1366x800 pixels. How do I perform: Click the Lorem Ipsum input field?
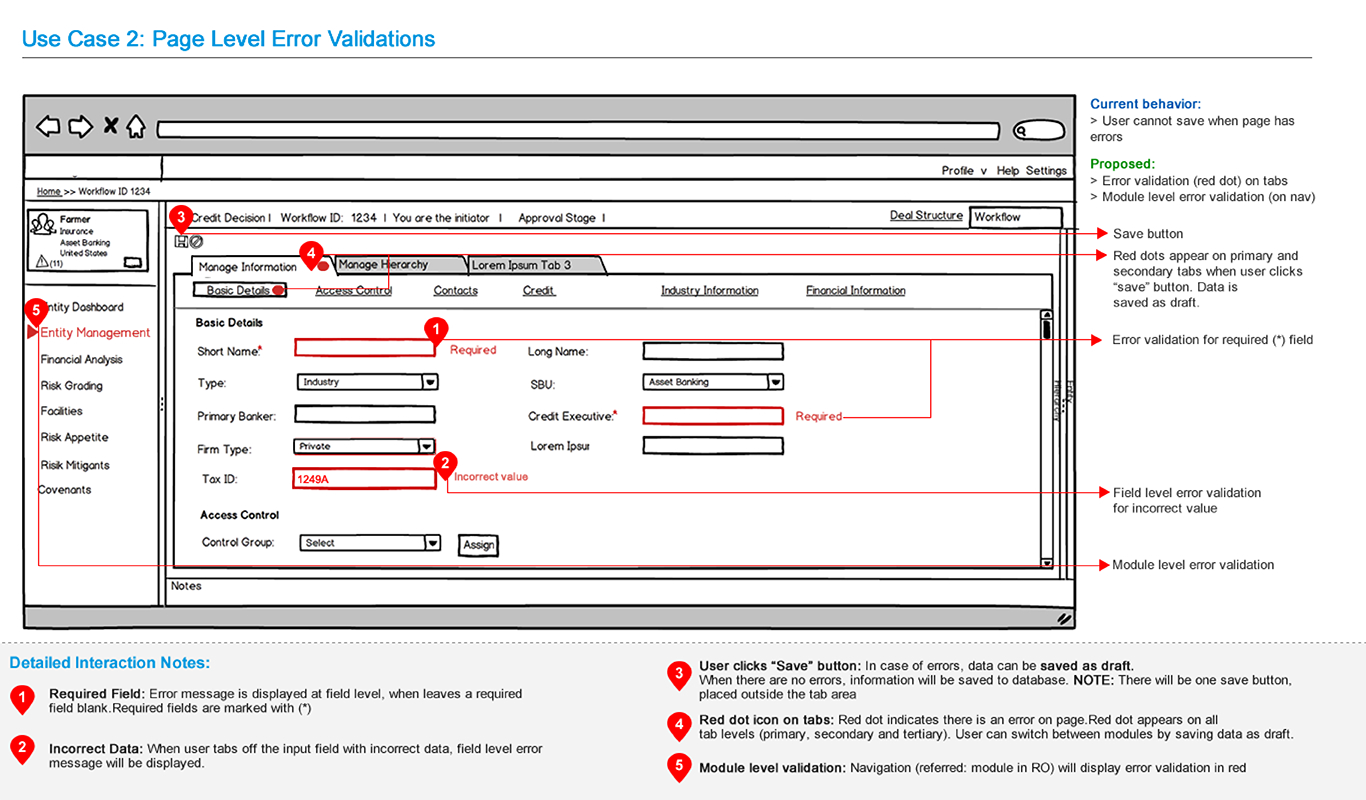pyautogui.click(x=712, y=446)
